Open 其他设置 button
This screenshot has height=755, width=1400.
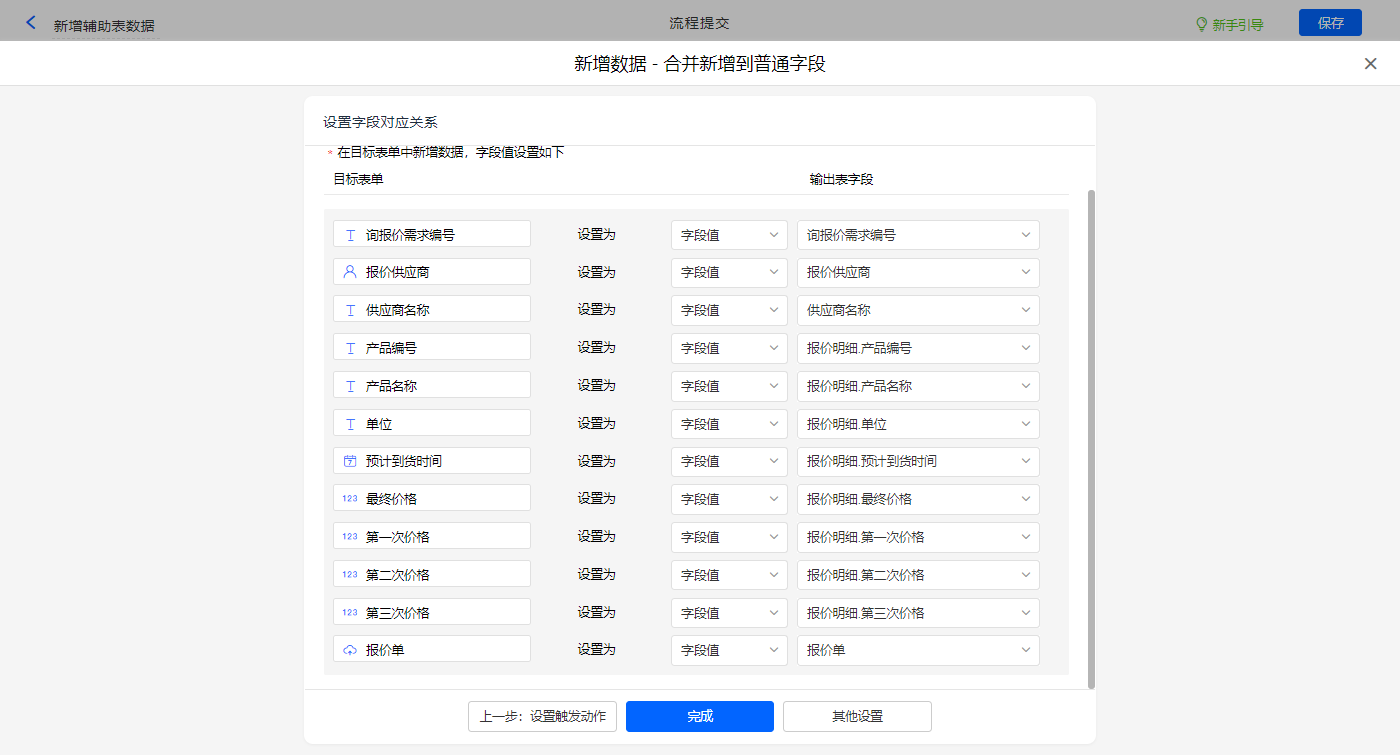click(857, 716)
